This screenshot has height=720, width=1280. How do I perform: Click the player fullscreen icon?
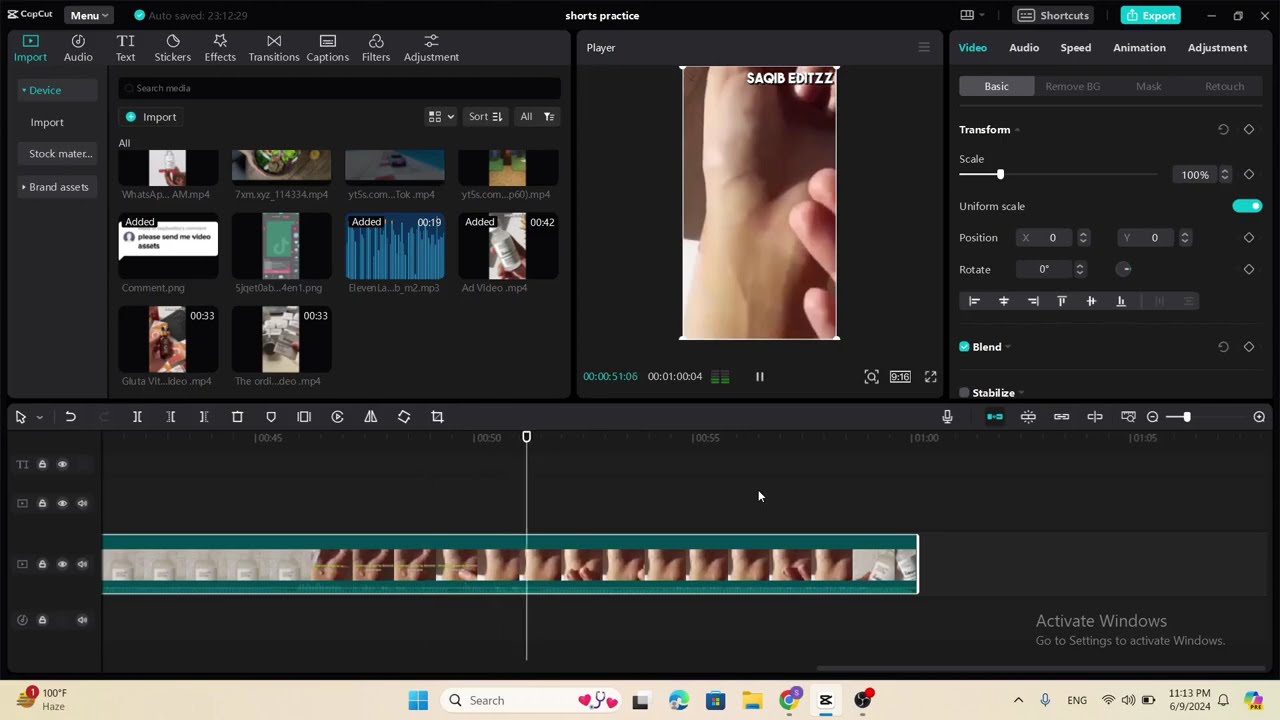pos(931,377)
